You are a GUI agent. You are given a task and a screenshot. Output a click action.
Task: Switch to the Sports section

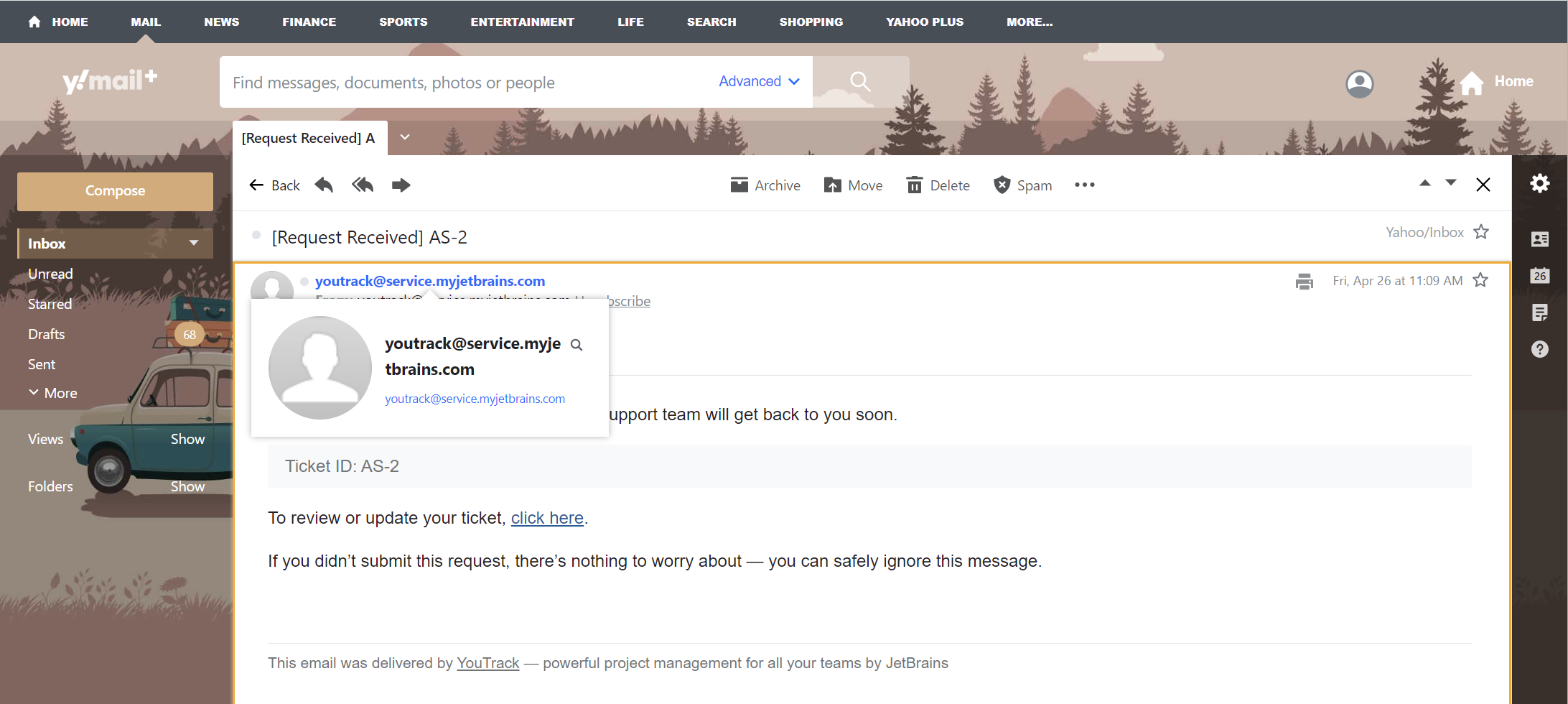tap(403, 22)
